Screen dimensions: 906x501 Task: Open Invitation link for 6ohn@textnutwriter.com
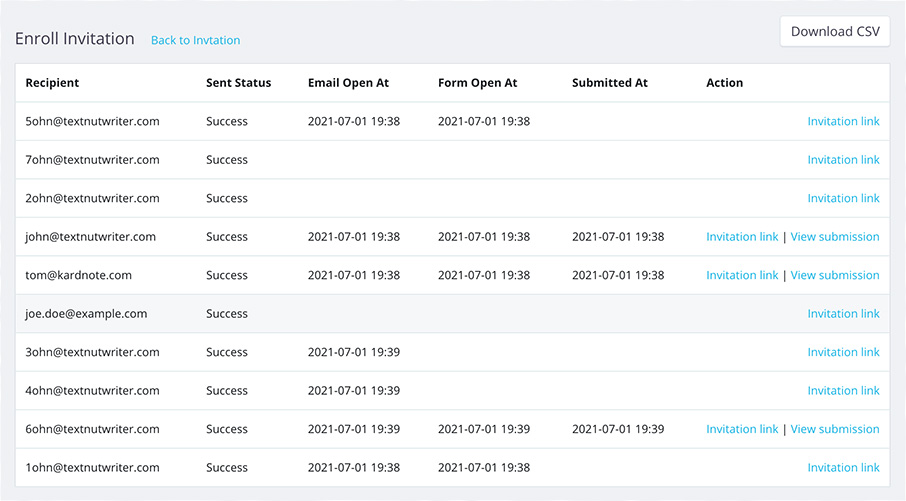coord(742,429)
